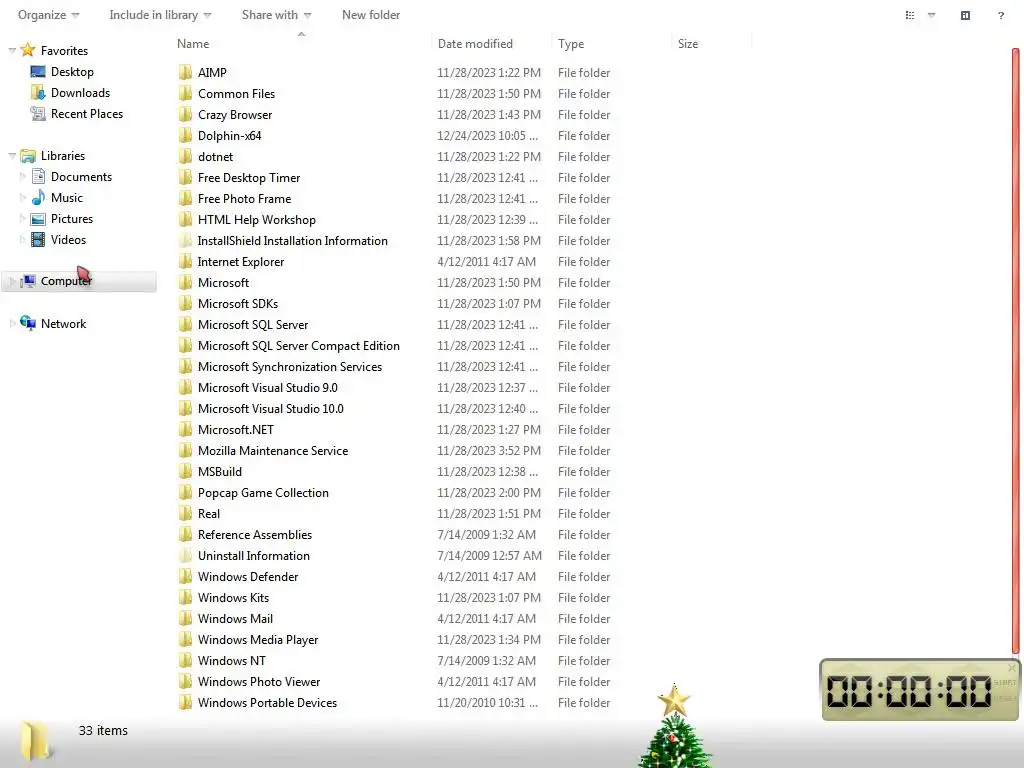
Task: Select the Popcap Game Collection folder icon
Action: [x=185, y=492]
